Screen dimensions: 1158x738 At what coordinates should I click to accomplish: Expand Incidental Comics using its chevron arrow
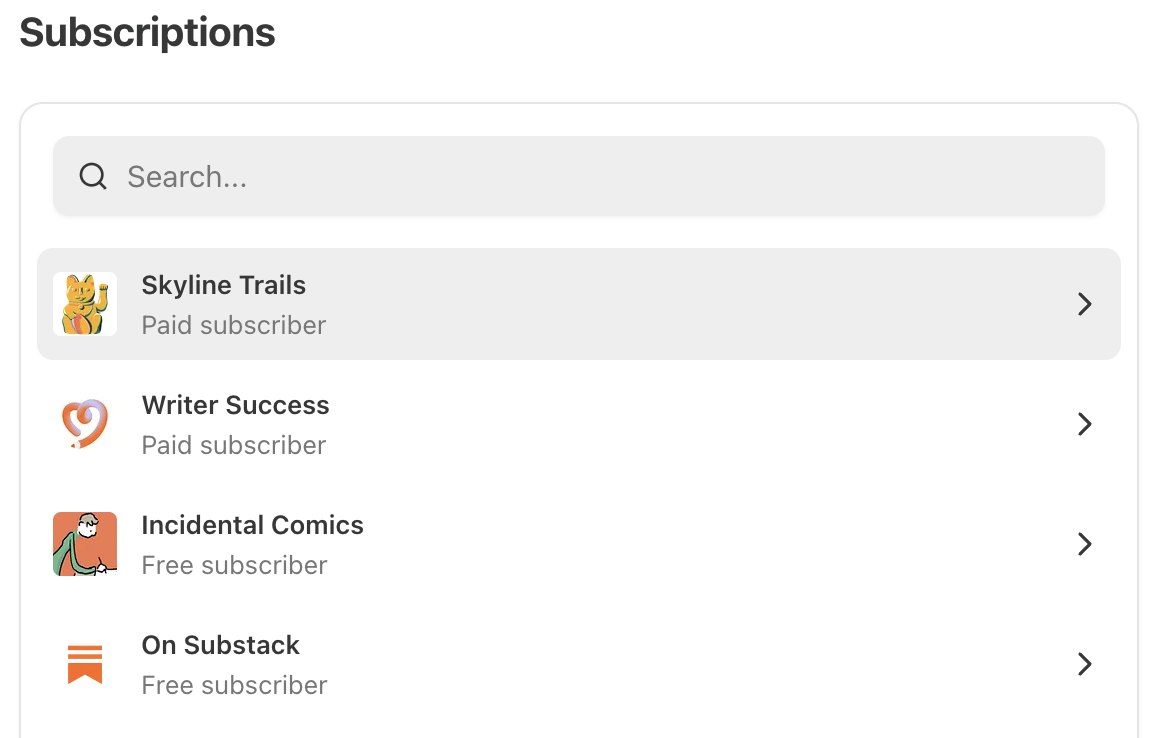(1084, 544)
